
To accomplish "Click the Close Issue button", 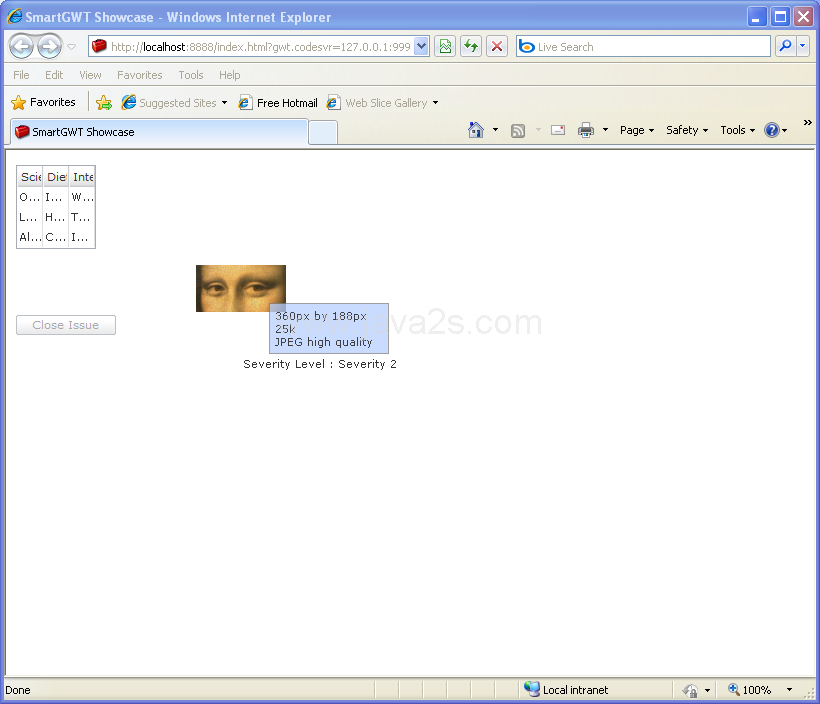I will [x=66, y=325].
